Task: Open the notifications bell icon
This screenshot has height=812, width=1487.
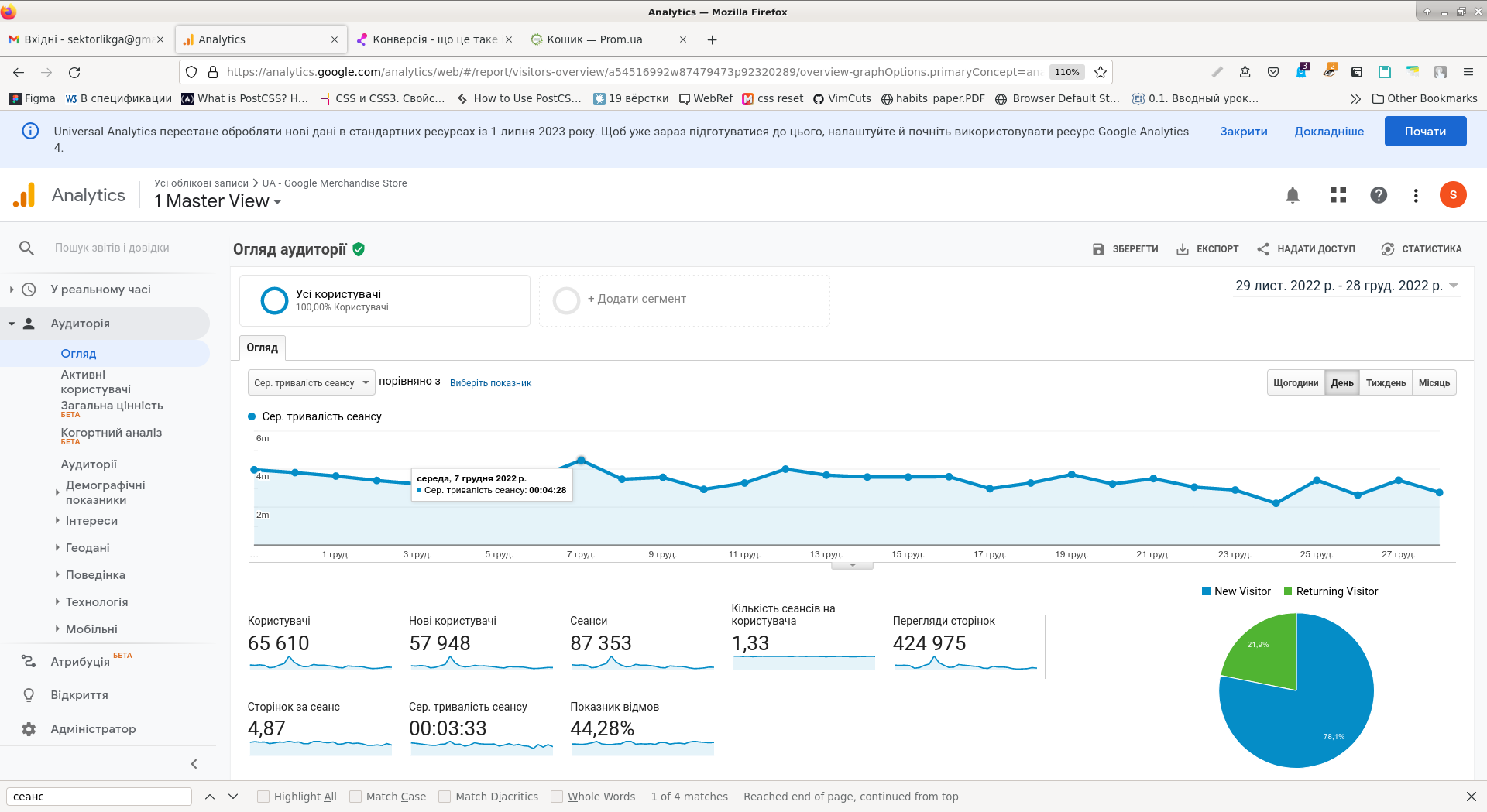Action: 1292,195
